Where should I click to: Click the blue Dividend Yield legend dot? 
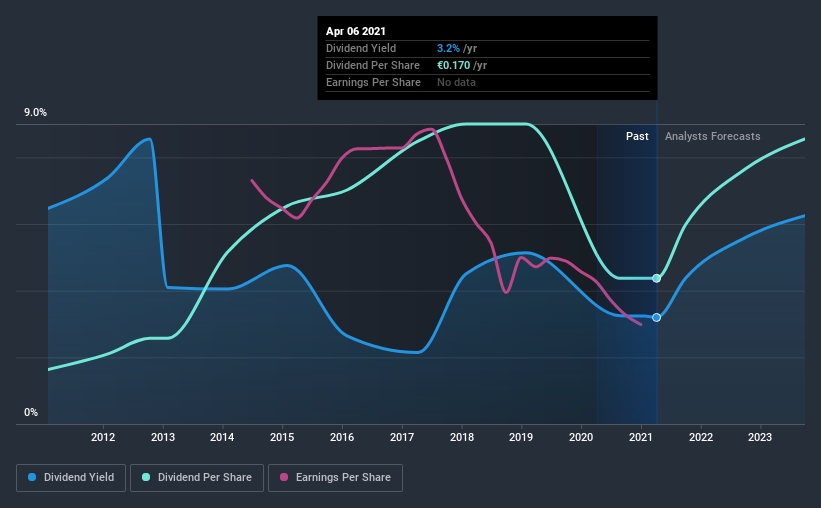[x=32, y=477]
